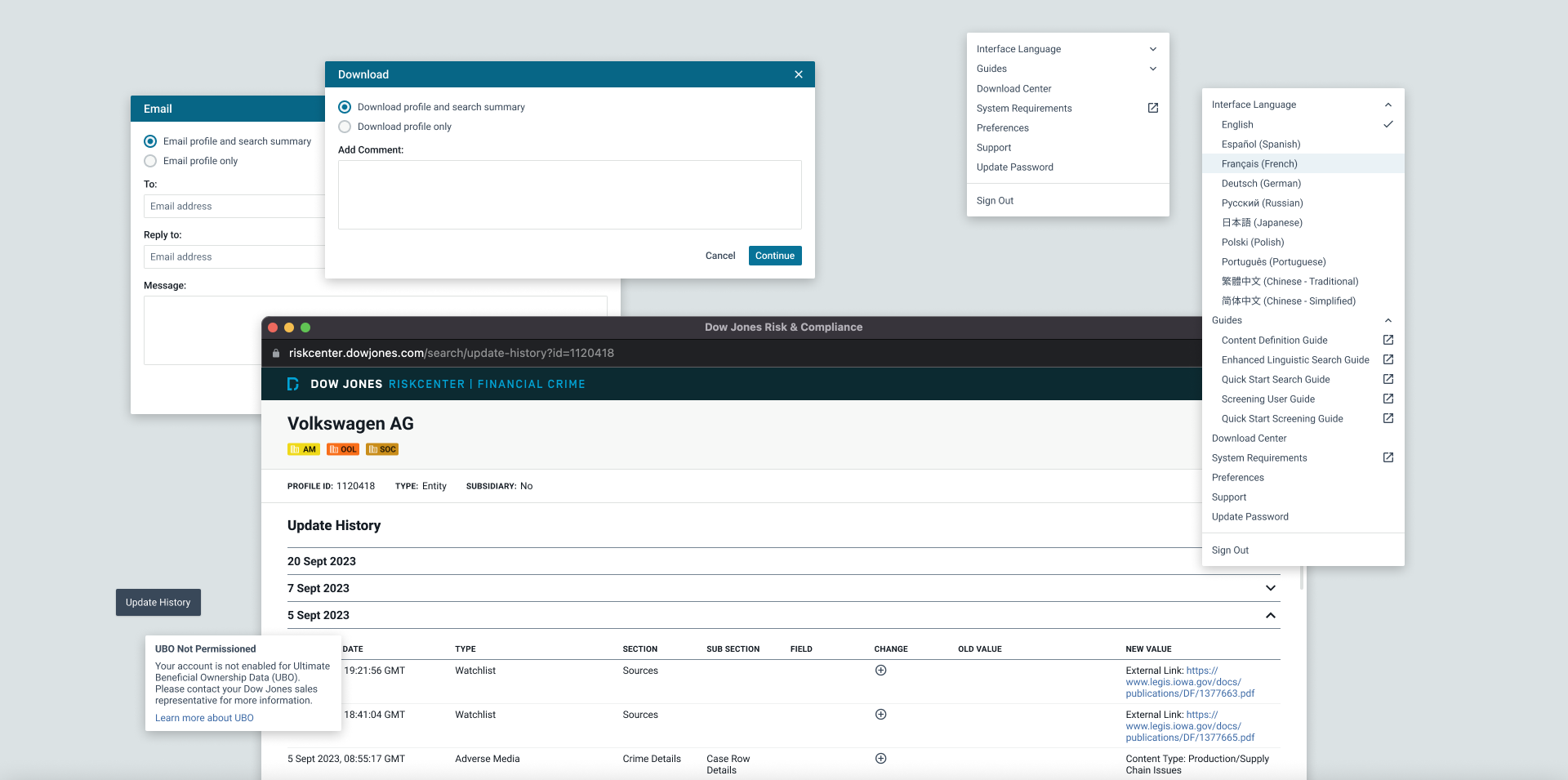Open 'Learn more about UBO' link

click(x=204, y=718)
